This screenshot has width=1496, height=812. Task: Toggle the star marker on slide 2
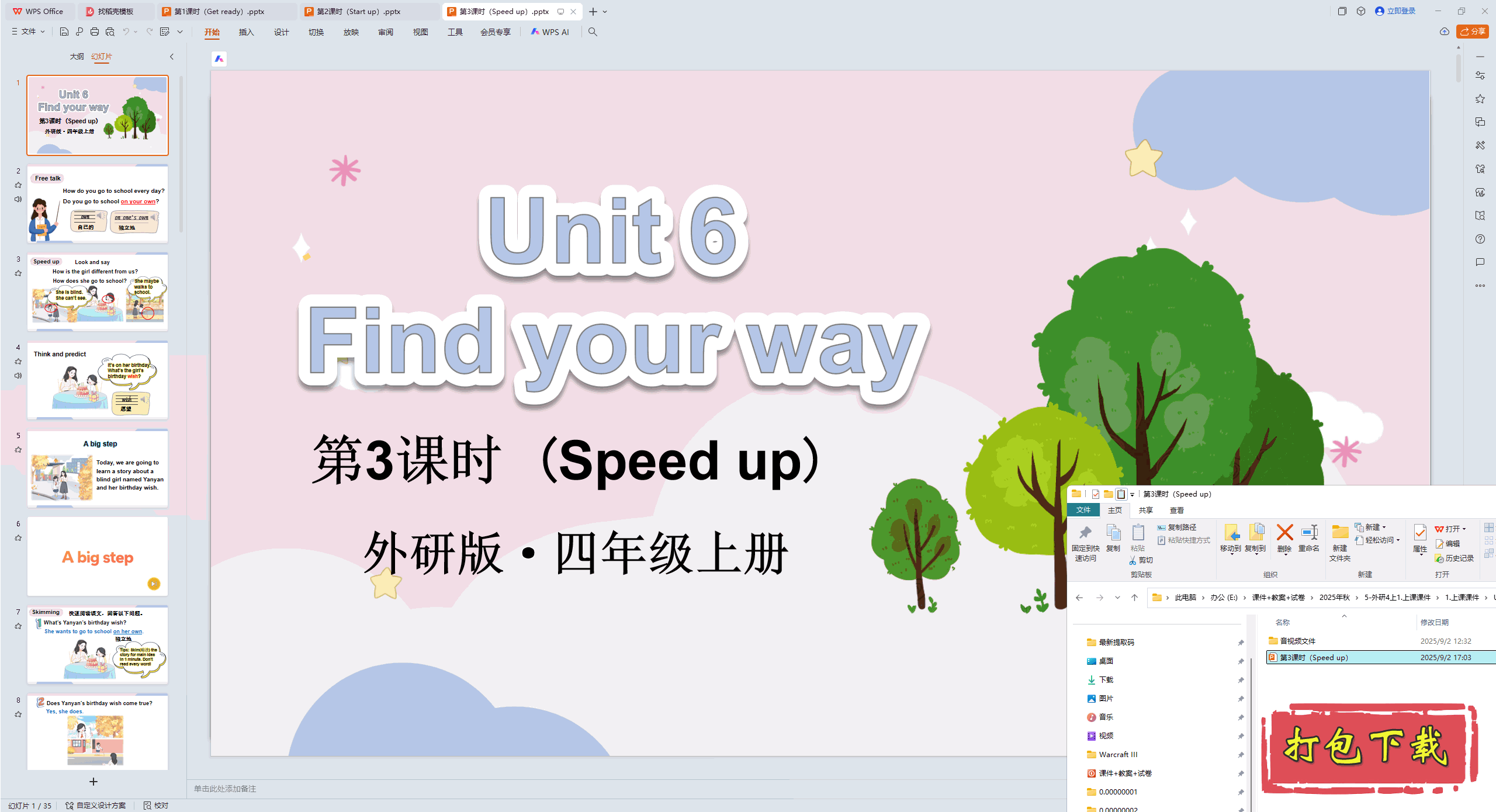18,185
